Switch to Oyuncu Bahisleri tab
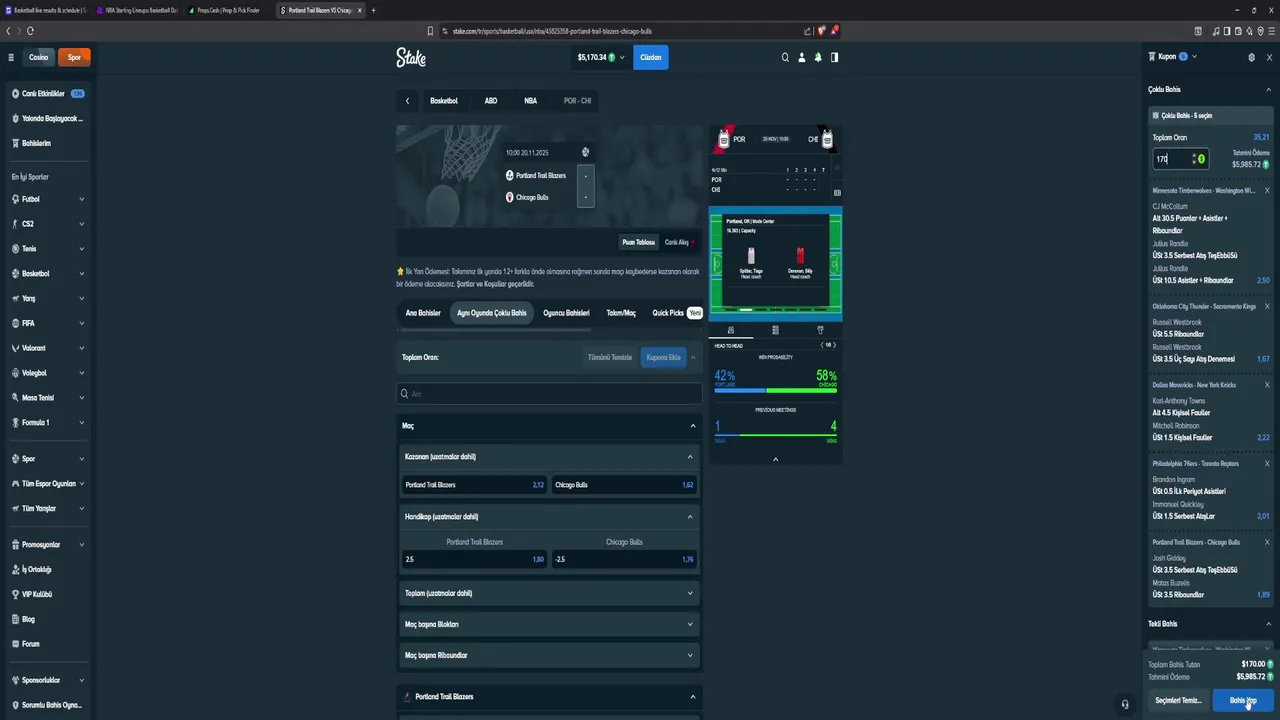1280x720 pixels. pyautogui.click(x=566, y=313)
